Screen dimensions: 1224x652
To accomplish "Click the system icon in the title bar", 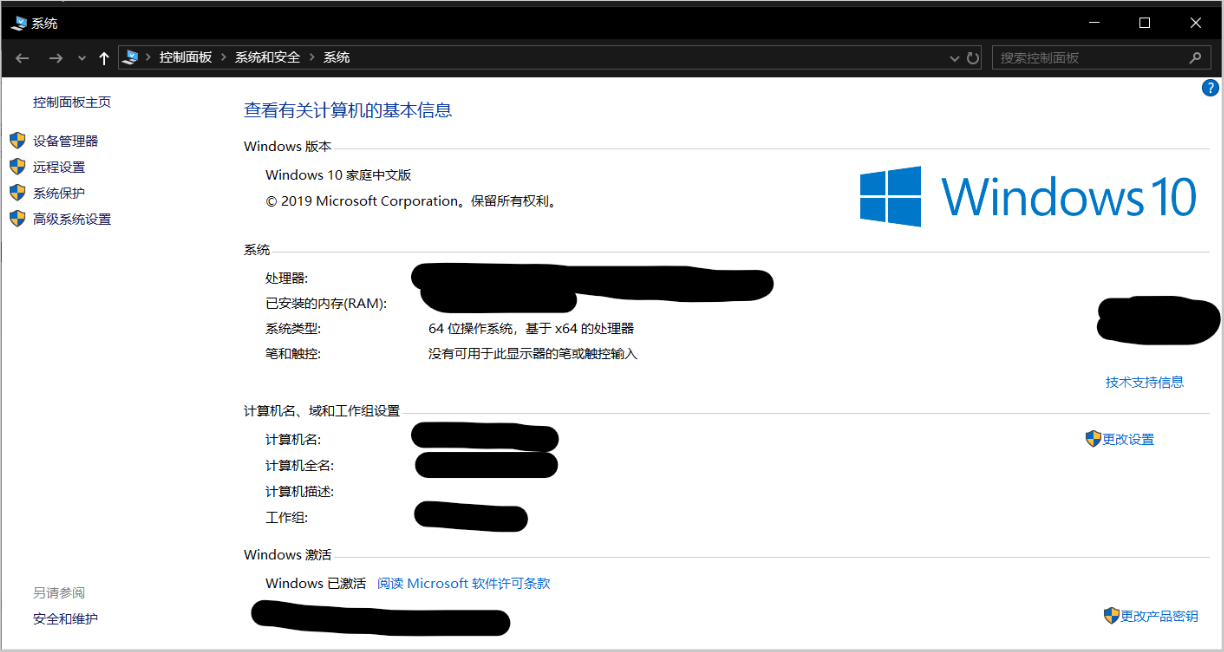I will coord(19,22).
